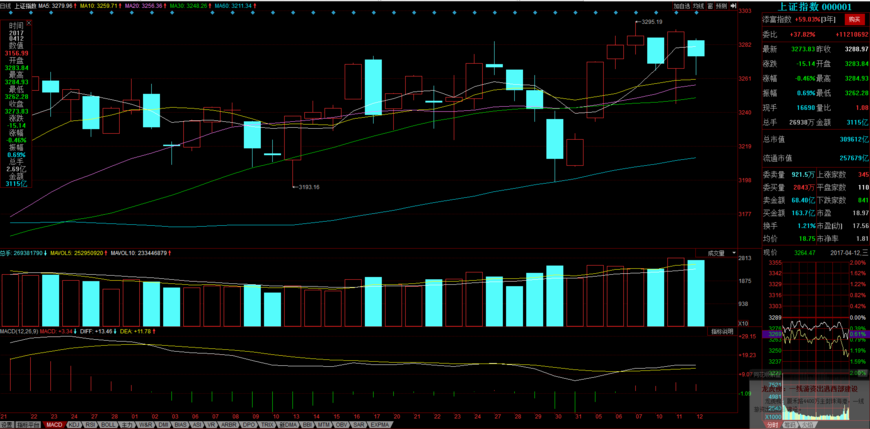
Task: Switch to the BIAS indicator tab
Action: tap(181, 425)
